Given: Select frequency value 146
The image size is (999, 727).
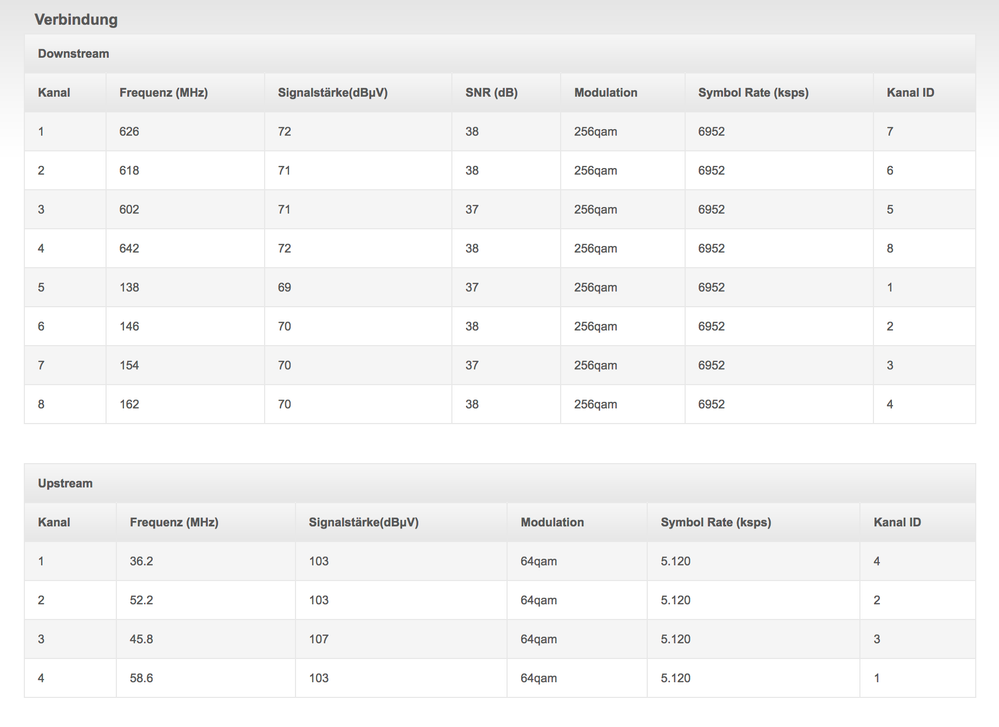Looking at the screenshot, I should (x=129, y=326).
